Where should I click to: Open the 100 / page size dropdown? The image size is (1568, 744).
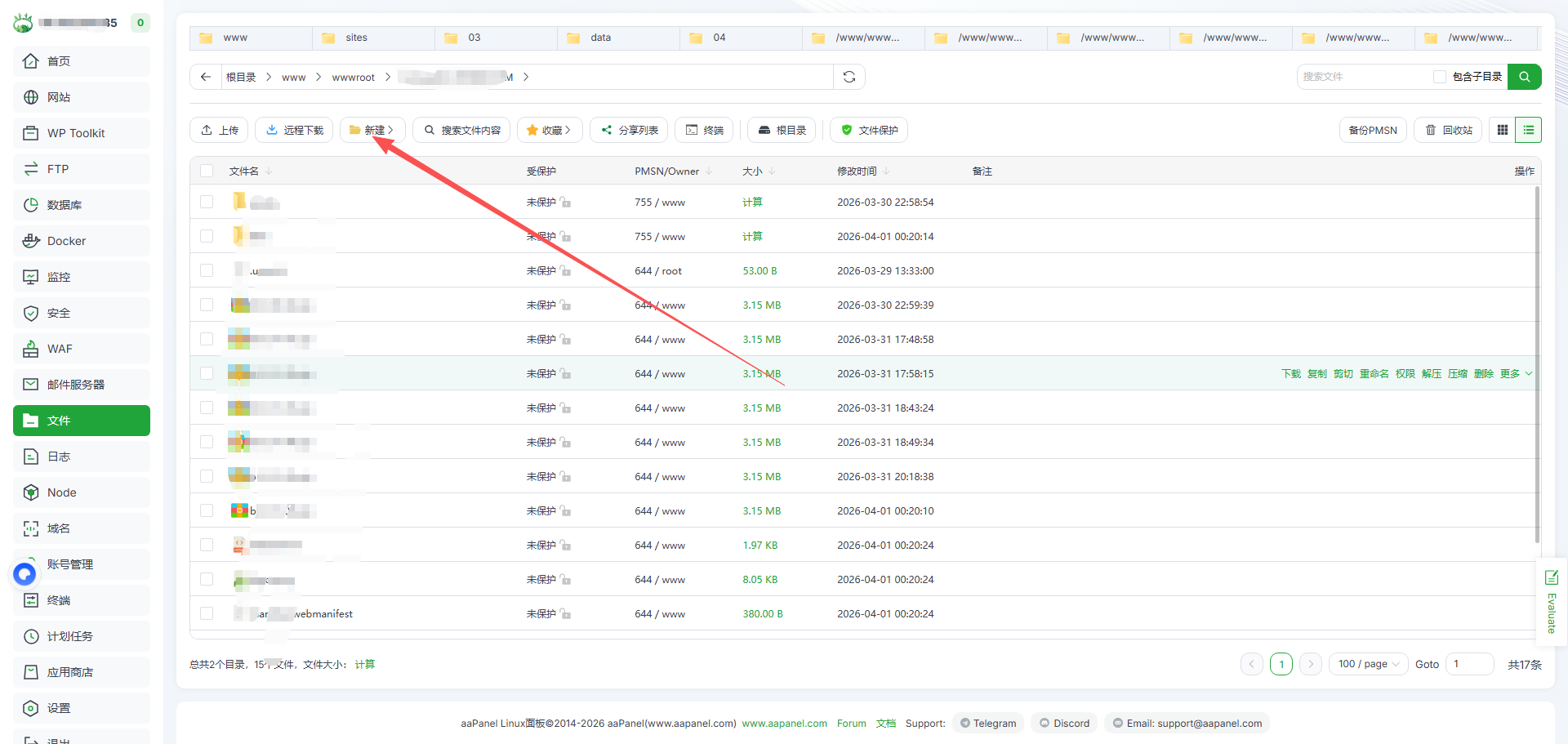pyautogui.click(x=1368, y=664)
